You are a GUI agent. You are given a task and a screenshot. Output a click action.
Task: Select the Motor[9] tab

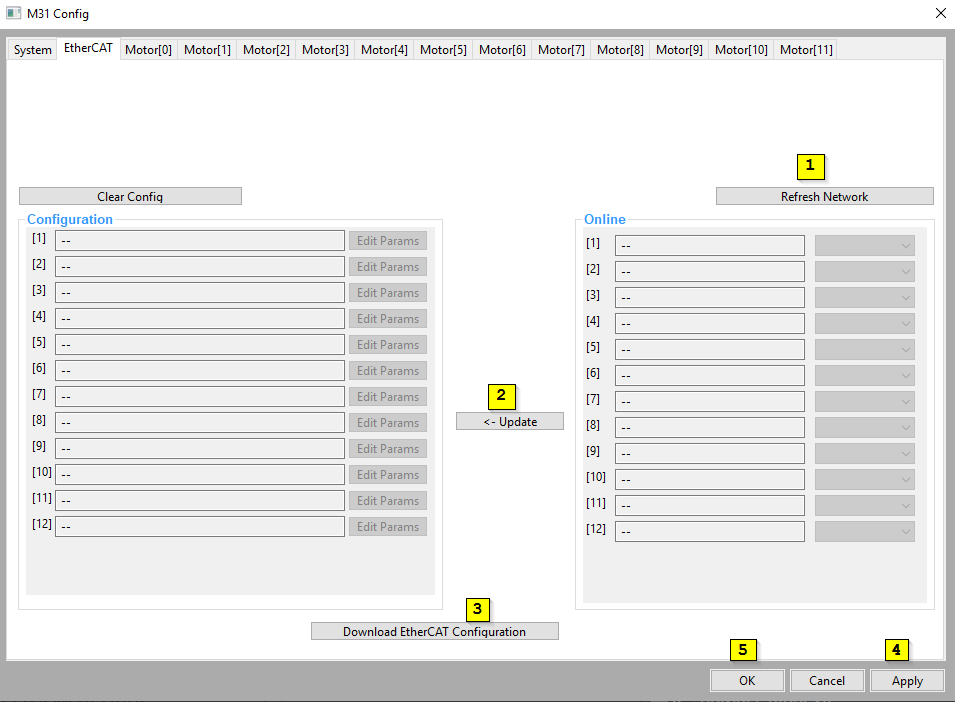pos(679,49)
